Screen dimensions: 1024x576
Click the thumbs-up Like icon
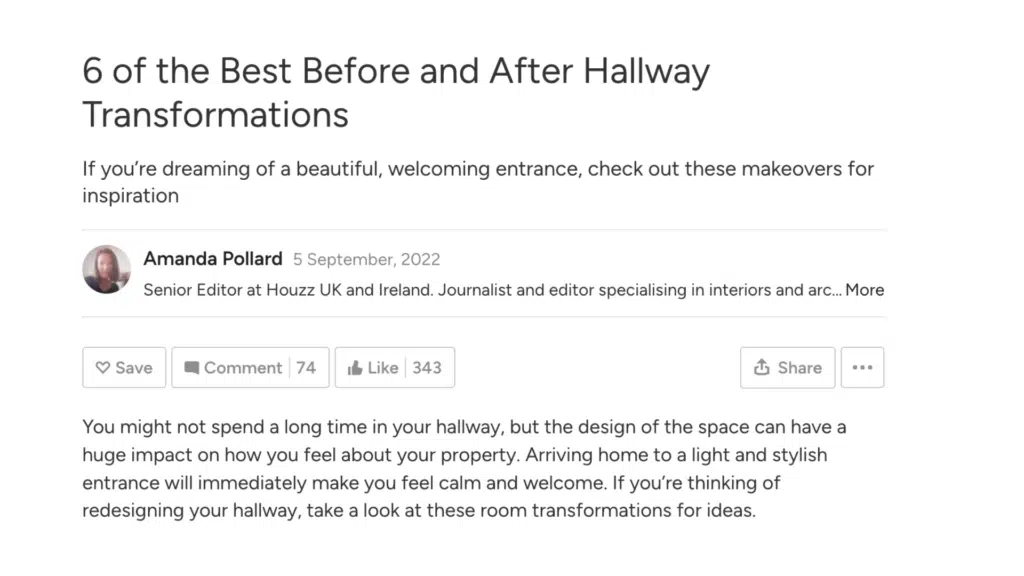[x=357, y=367]
